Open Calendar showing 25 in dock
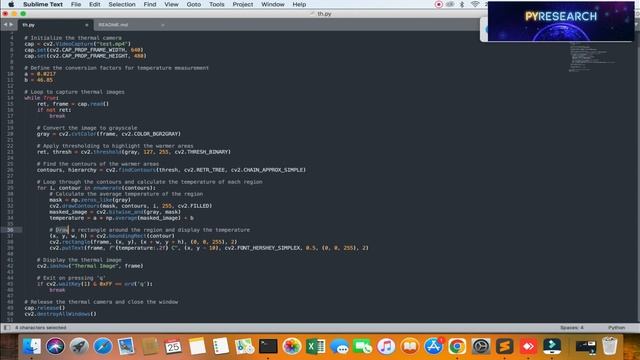Image resolution: width=640 pixels, height=360 pixels. [x=173, y=347]
